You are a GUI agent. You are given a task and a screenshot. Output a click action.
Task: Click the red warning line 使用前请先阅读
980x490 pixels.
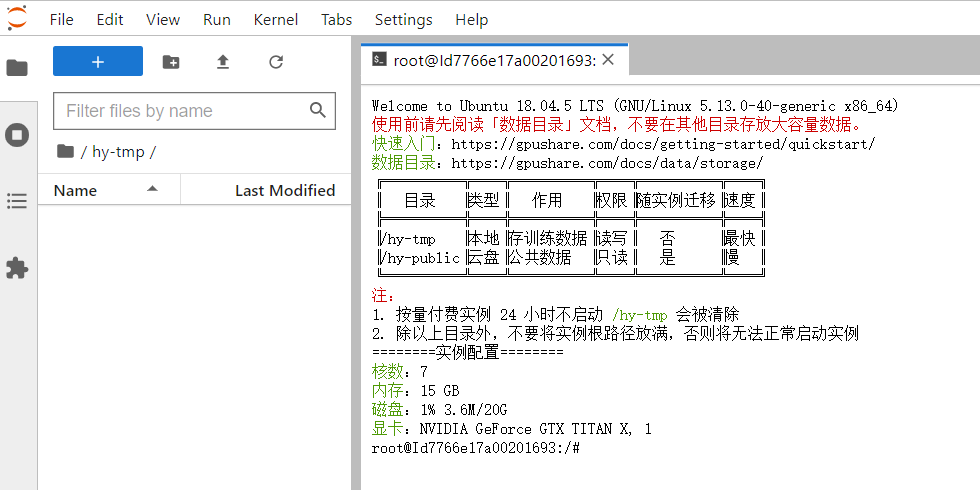[x=617, y=124]
